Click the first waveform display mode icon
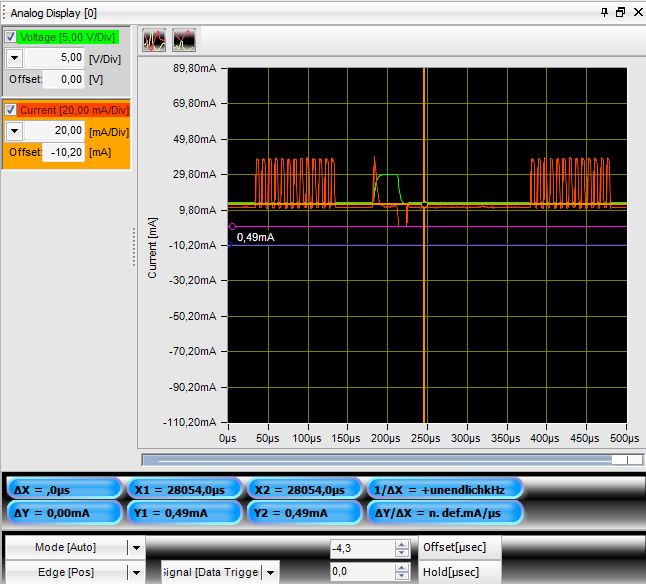The image size is (646, 584). (154, 40)
